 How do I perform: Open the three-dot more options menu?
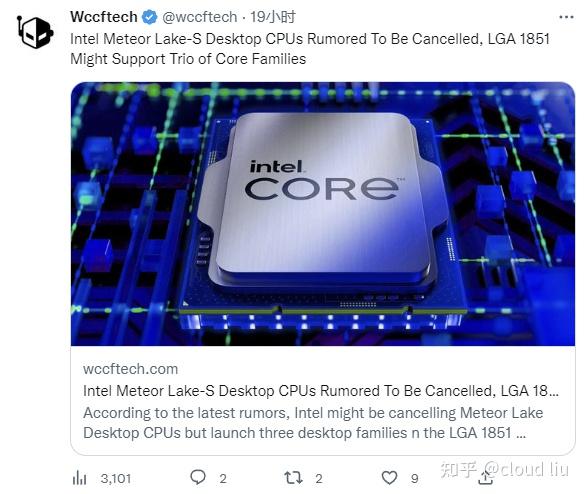point(566,17)
